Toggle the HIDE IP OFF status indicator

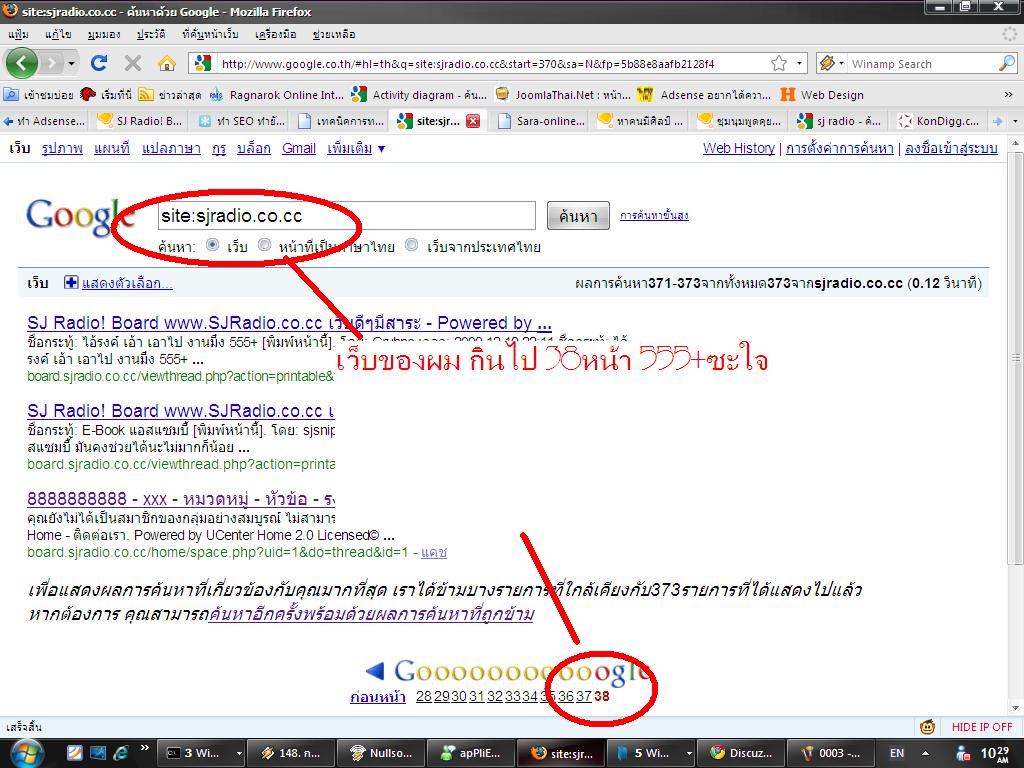click(x=982, y=727)
